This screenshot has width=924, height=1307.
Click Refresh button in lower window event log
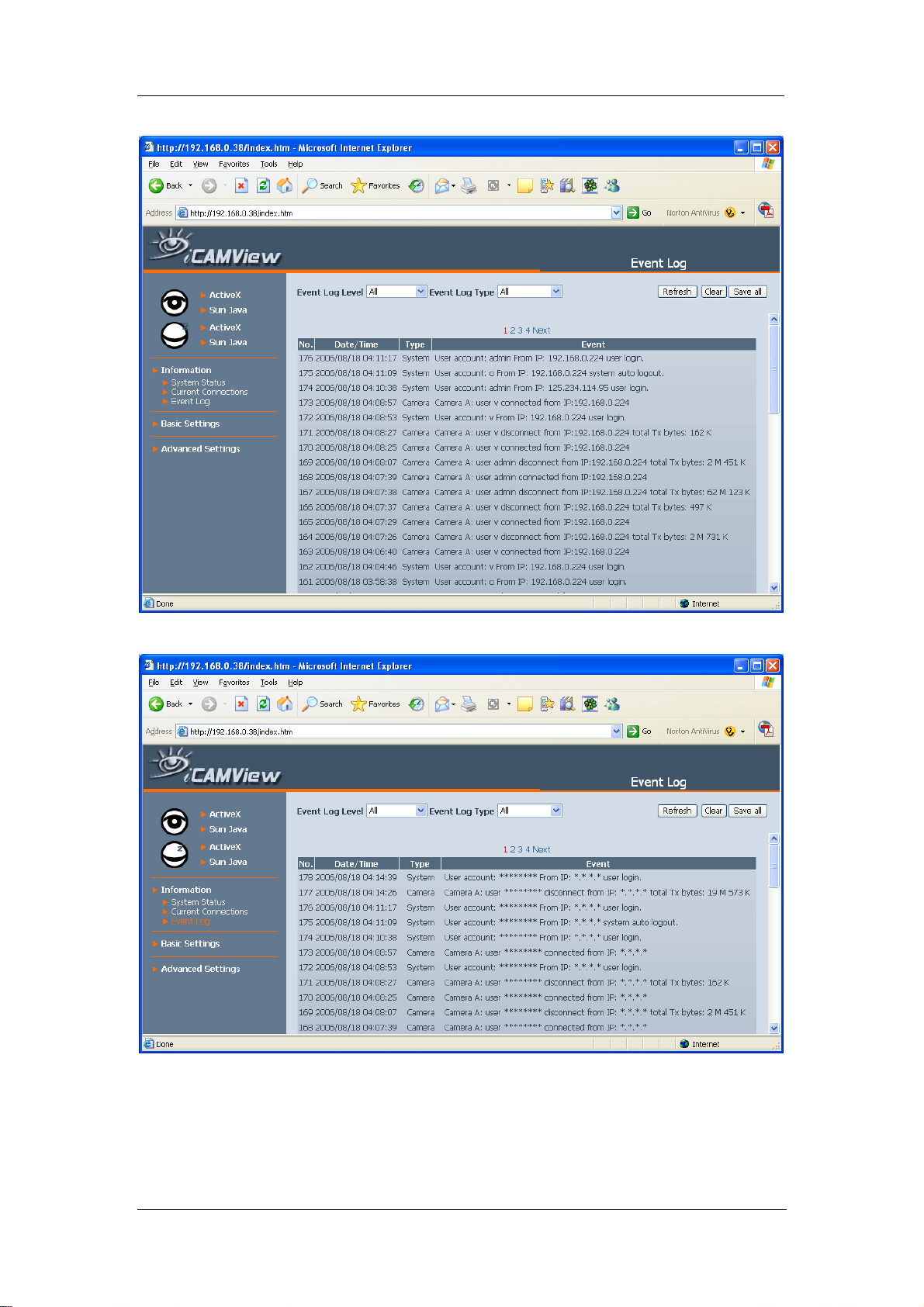677,811
